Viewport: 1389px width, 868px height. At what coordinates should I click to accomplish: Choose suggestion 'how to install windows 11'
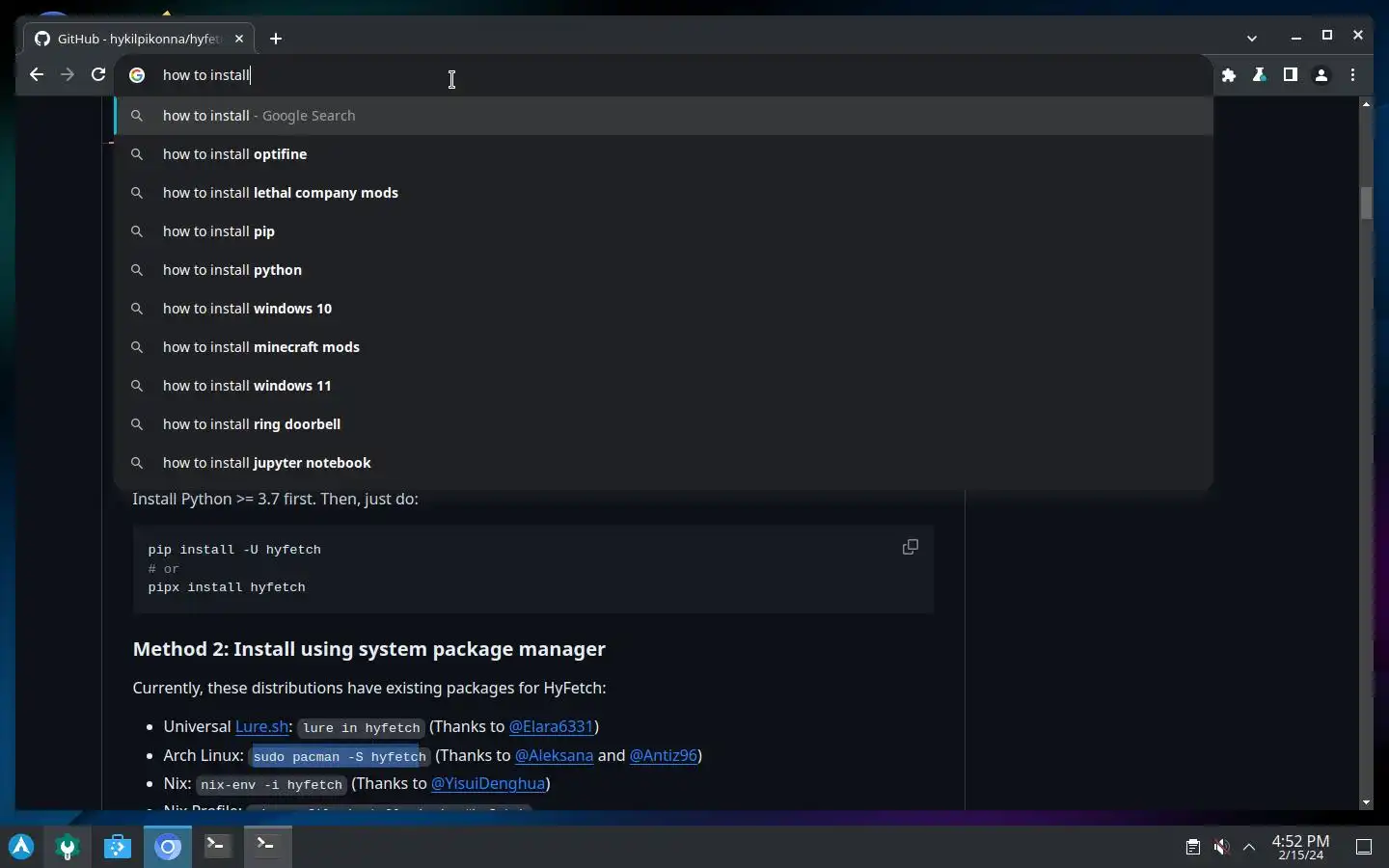click(664, 386)
